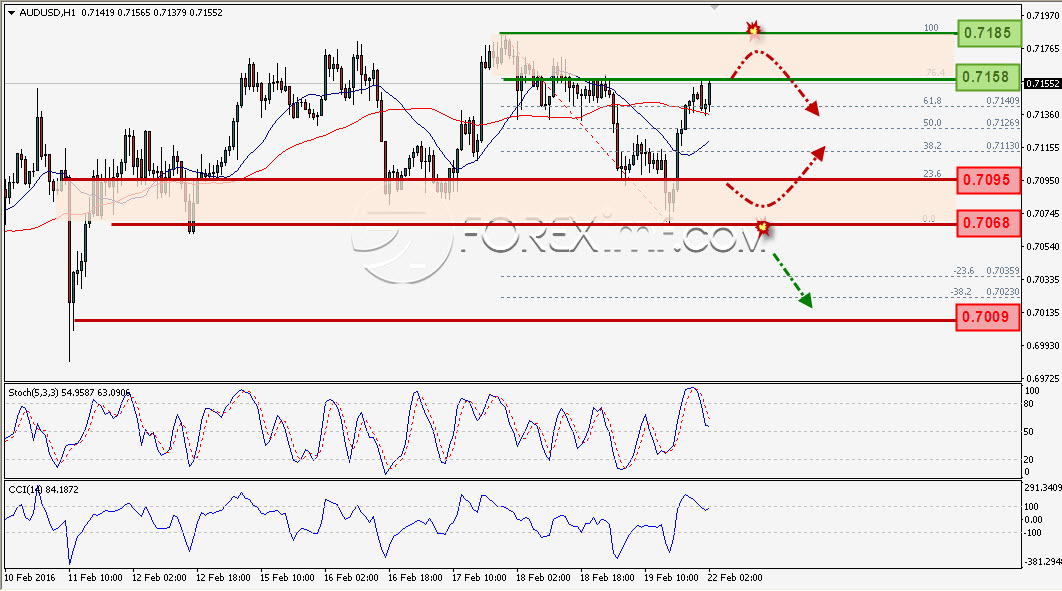Click Fibonacci -23.6 level value 0.70359
Screen dimensions: 1062x591
click(x=1002, y=271)
